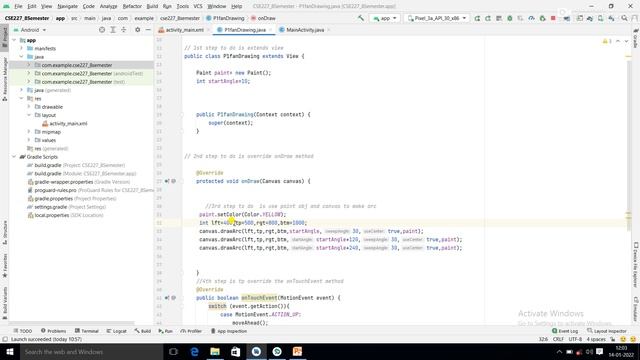
Task: Open the Android project view dropdown
Action: (30, 30)
